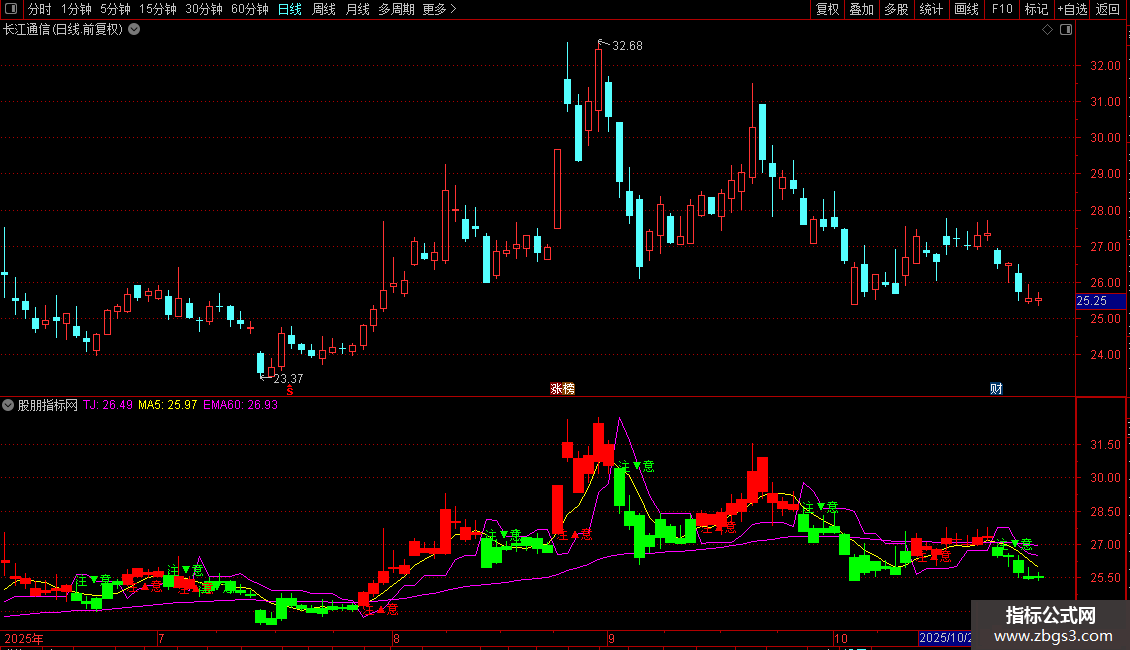This screenshot has height=650, width=1130.
Task: Click the 复权 adjustment button
Action: [x=827, y=9]
